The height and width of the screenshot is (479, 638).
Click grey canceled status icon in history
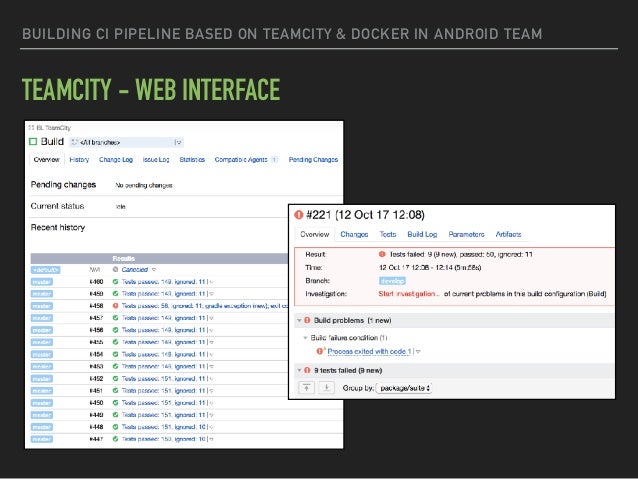115,269
